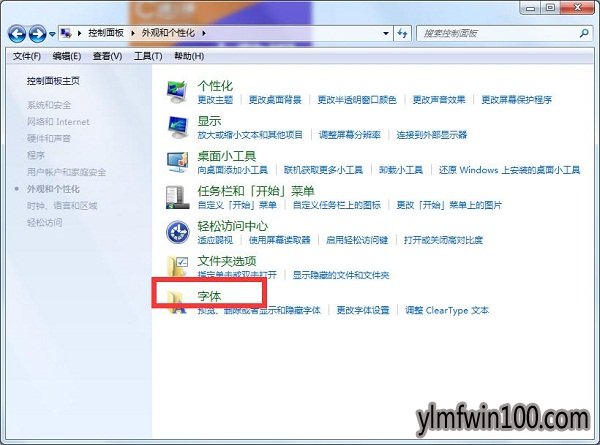Click the search magnifier icon

584,33
